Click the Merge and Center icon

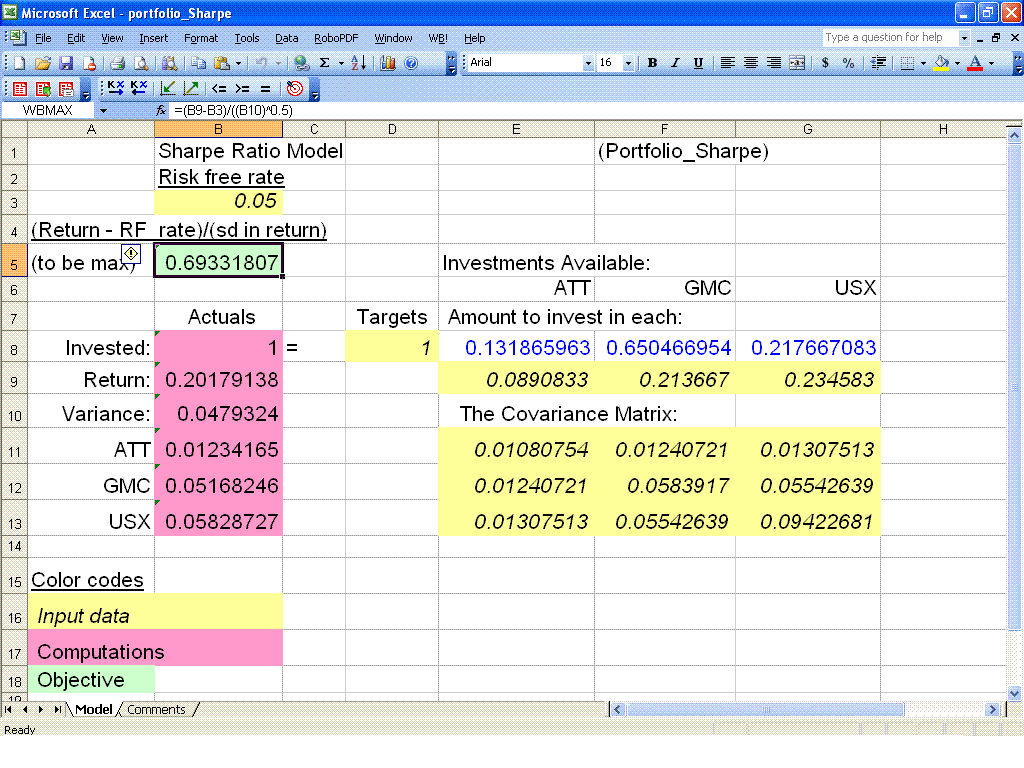coord(797,63)
